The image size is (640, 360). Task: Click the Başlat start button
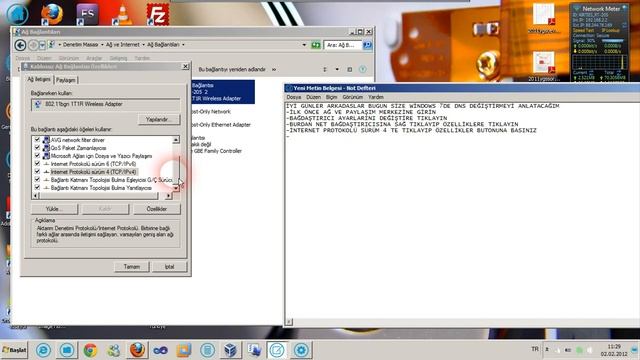click(x=14, y=350)
